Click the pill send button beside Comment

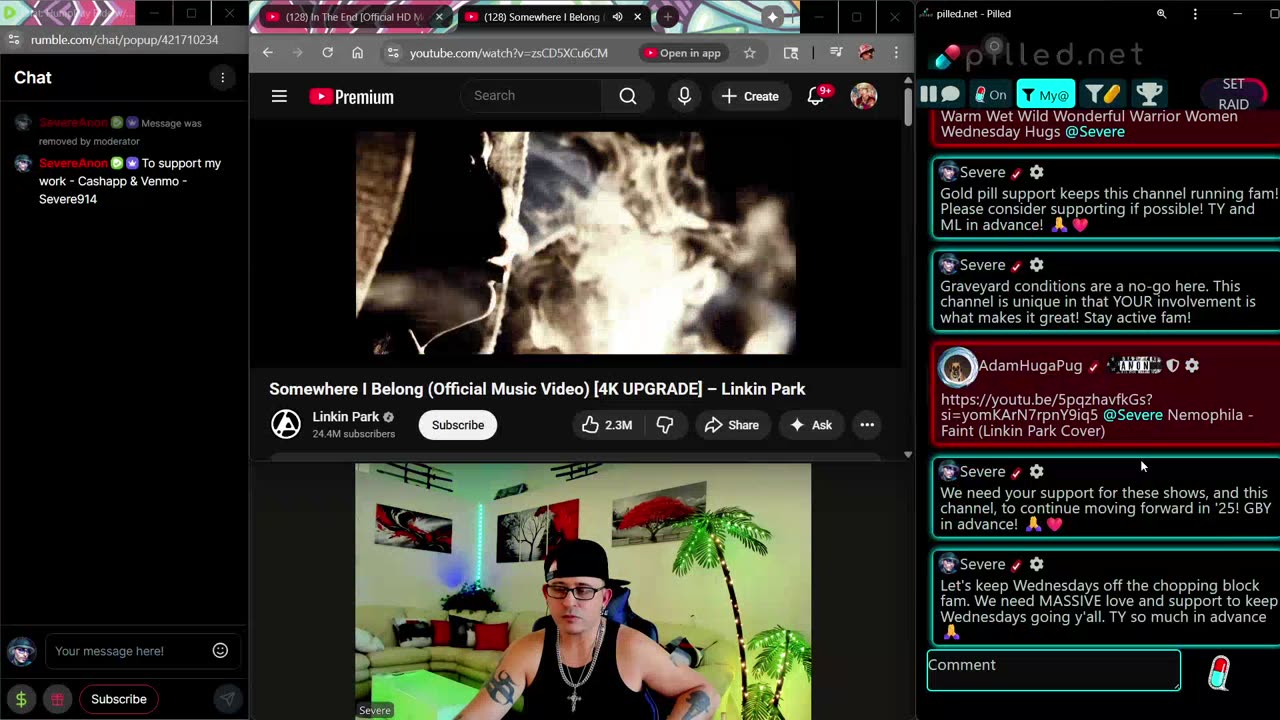[x=1219, y=672]
